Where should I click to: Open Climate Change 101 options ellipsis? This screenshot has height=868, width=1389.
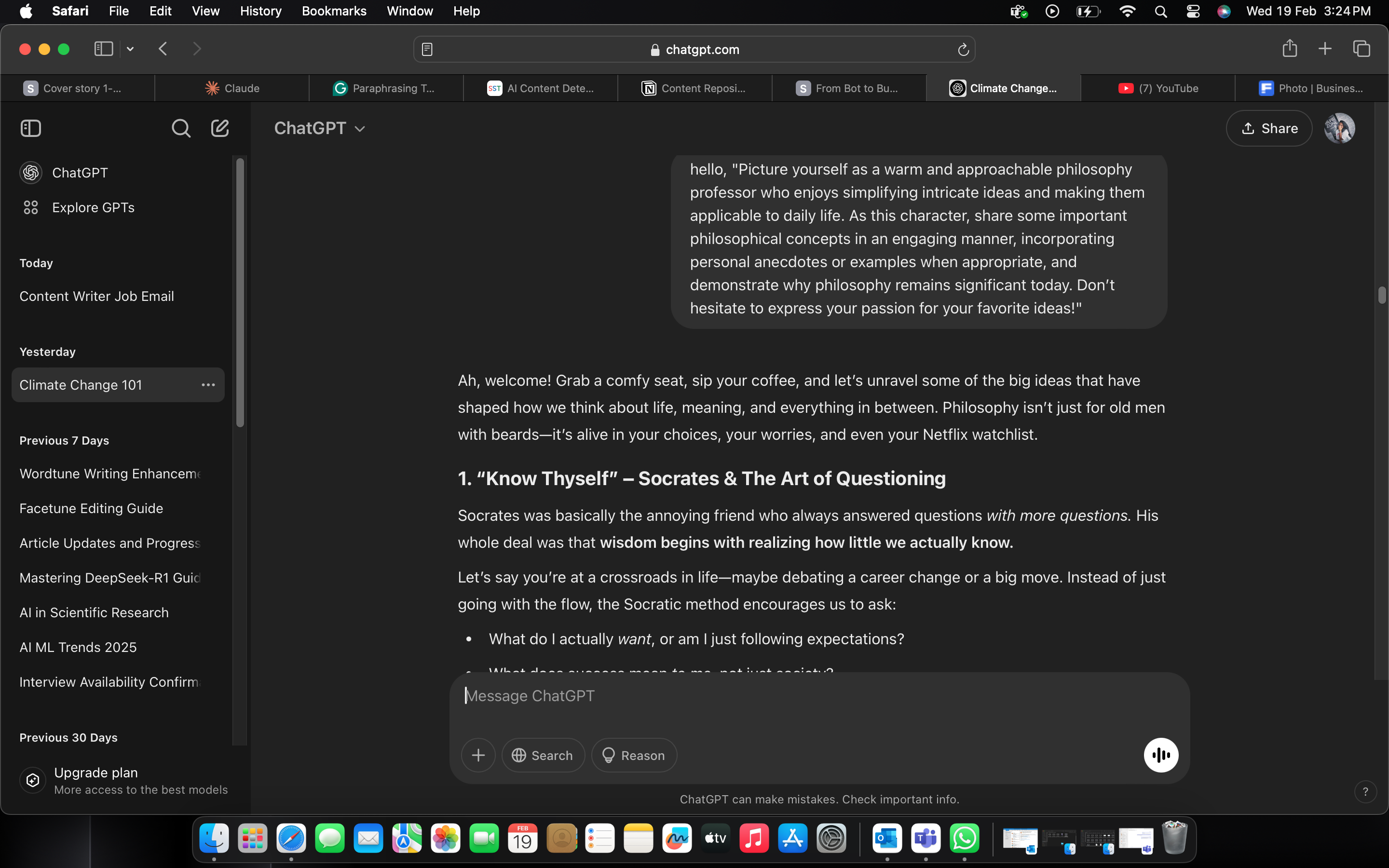click(208, 385)
